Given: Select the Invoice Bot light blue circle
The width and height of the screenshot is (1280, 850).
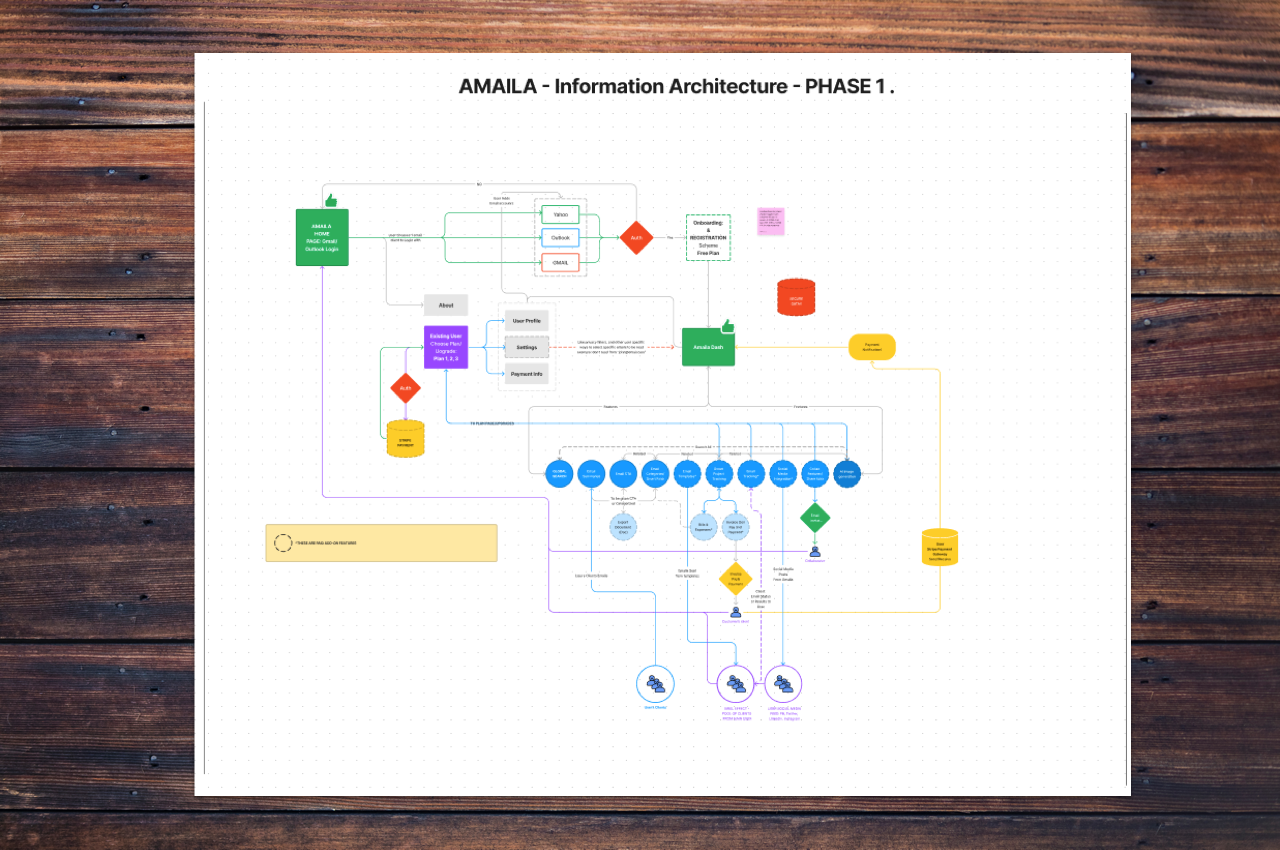Looking at the screenshot, I should 736,527.
